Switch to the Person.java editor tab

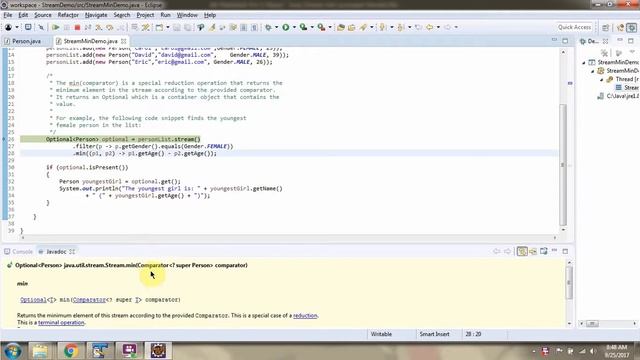pyautogui.click(x=22, y=41)
